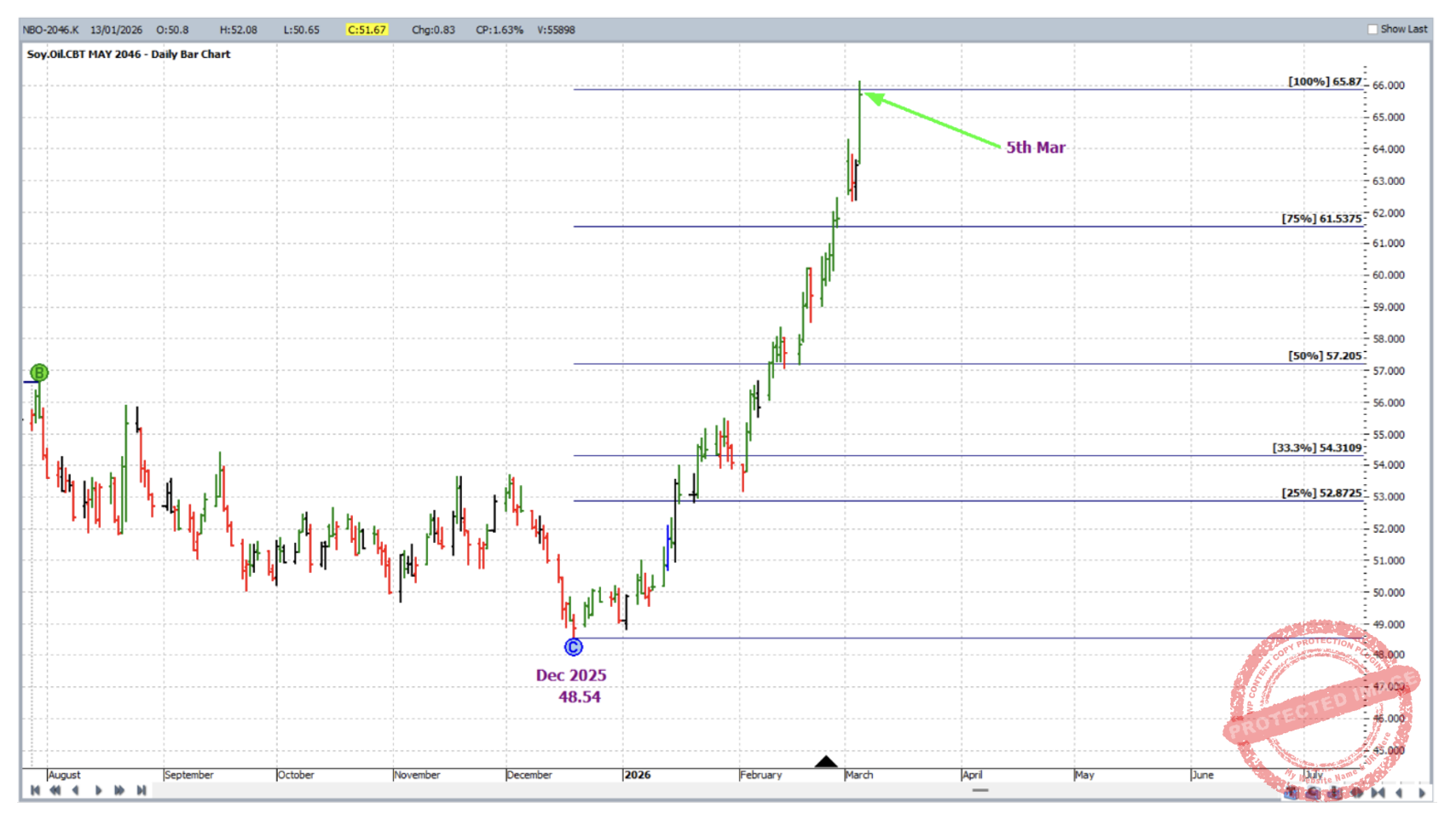This screenshot has height=820, width=1456.
Task: Step forward one bar using the play arrow
Action: coord(98,791)
